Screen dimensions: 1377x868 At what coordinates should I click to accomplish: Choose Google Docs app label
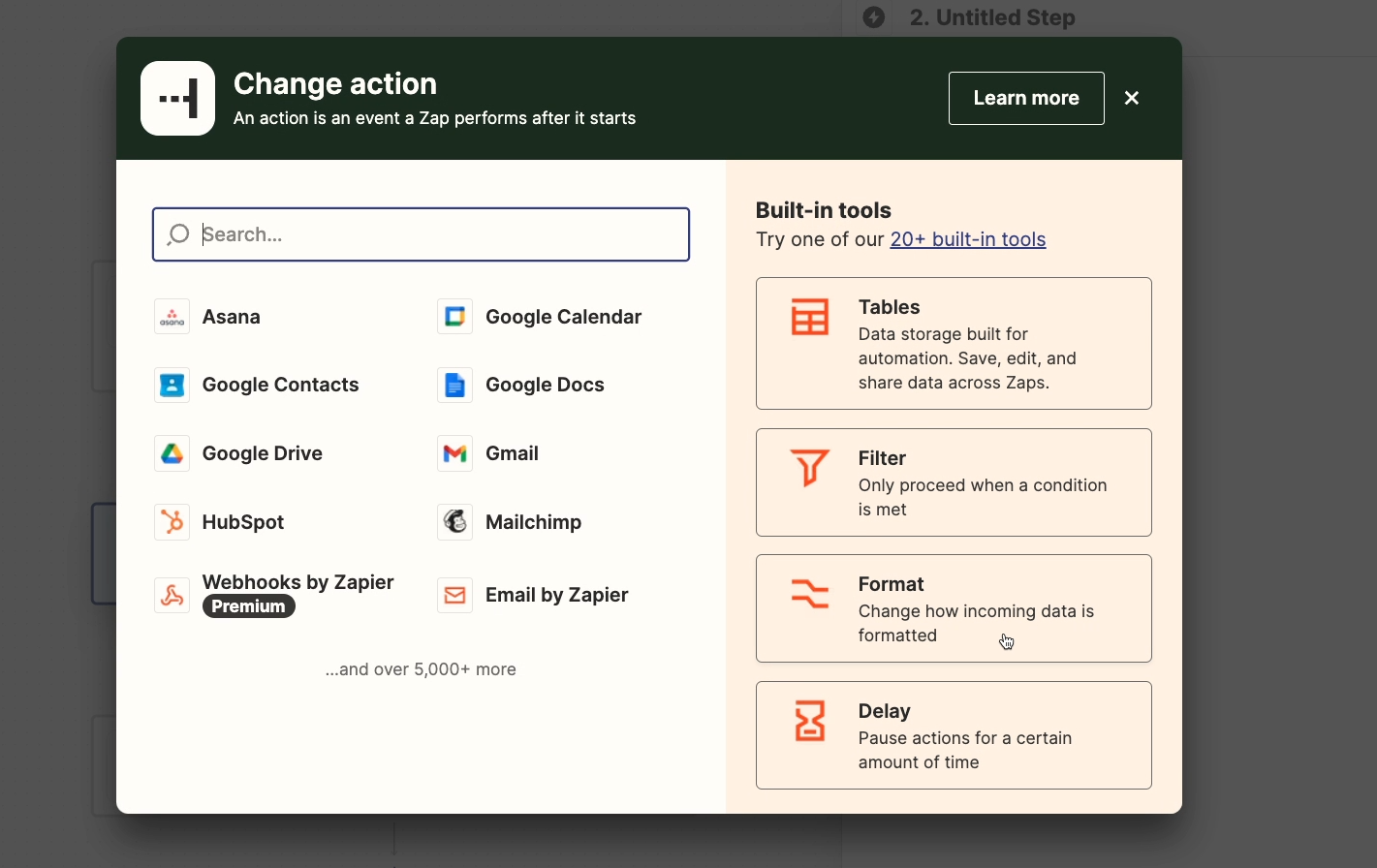pyautogui.click(x=545, y=385)
